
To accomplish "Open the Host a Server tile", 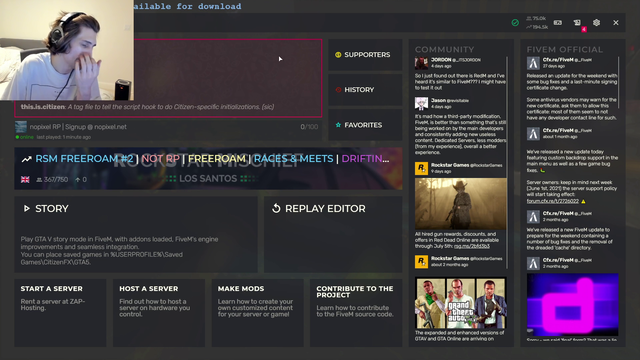I will (x=159, y=313).
